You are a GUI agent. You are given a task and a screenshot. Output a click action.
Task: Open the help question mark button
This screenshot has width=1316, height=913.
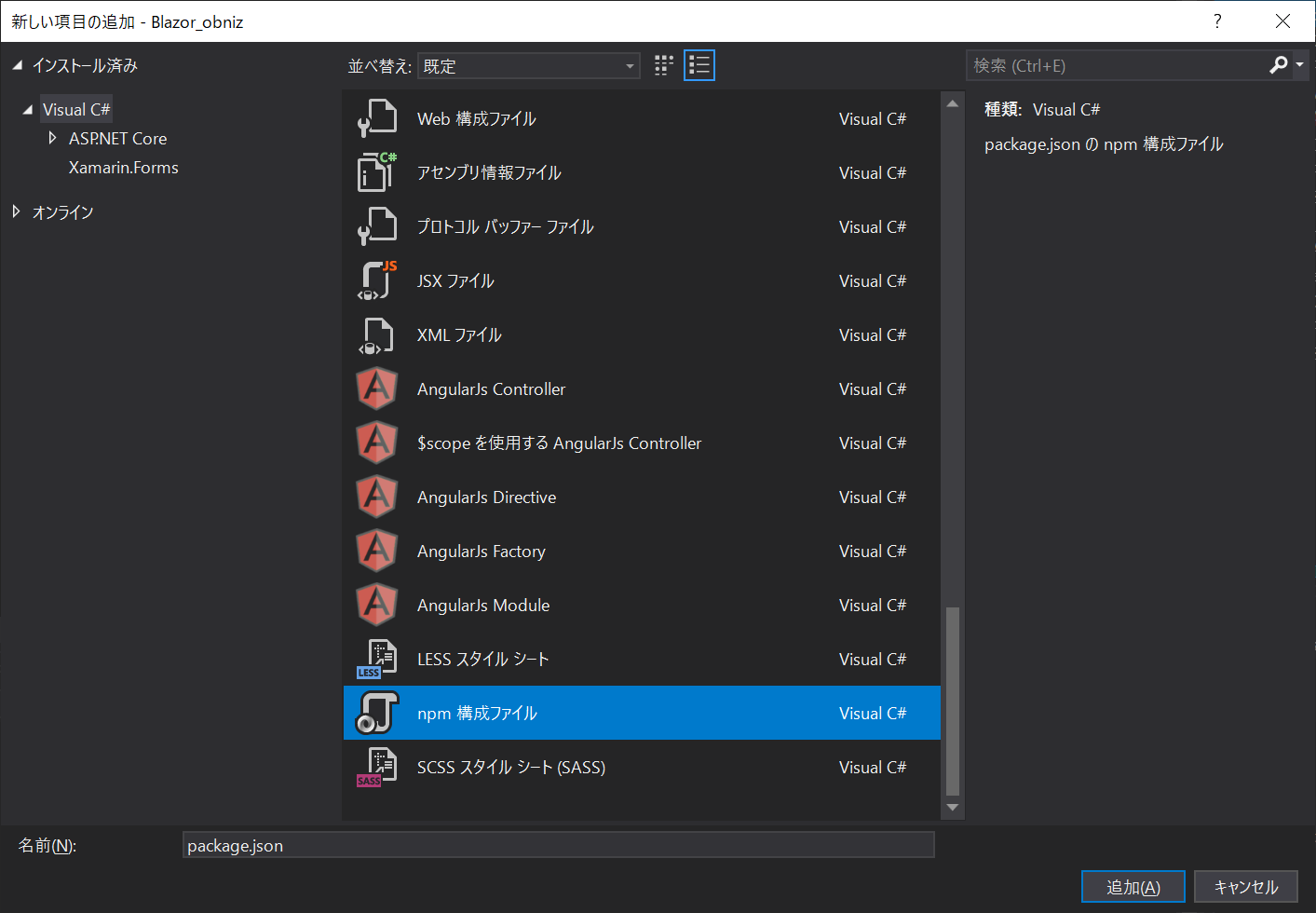click(x=1217, y=21)
